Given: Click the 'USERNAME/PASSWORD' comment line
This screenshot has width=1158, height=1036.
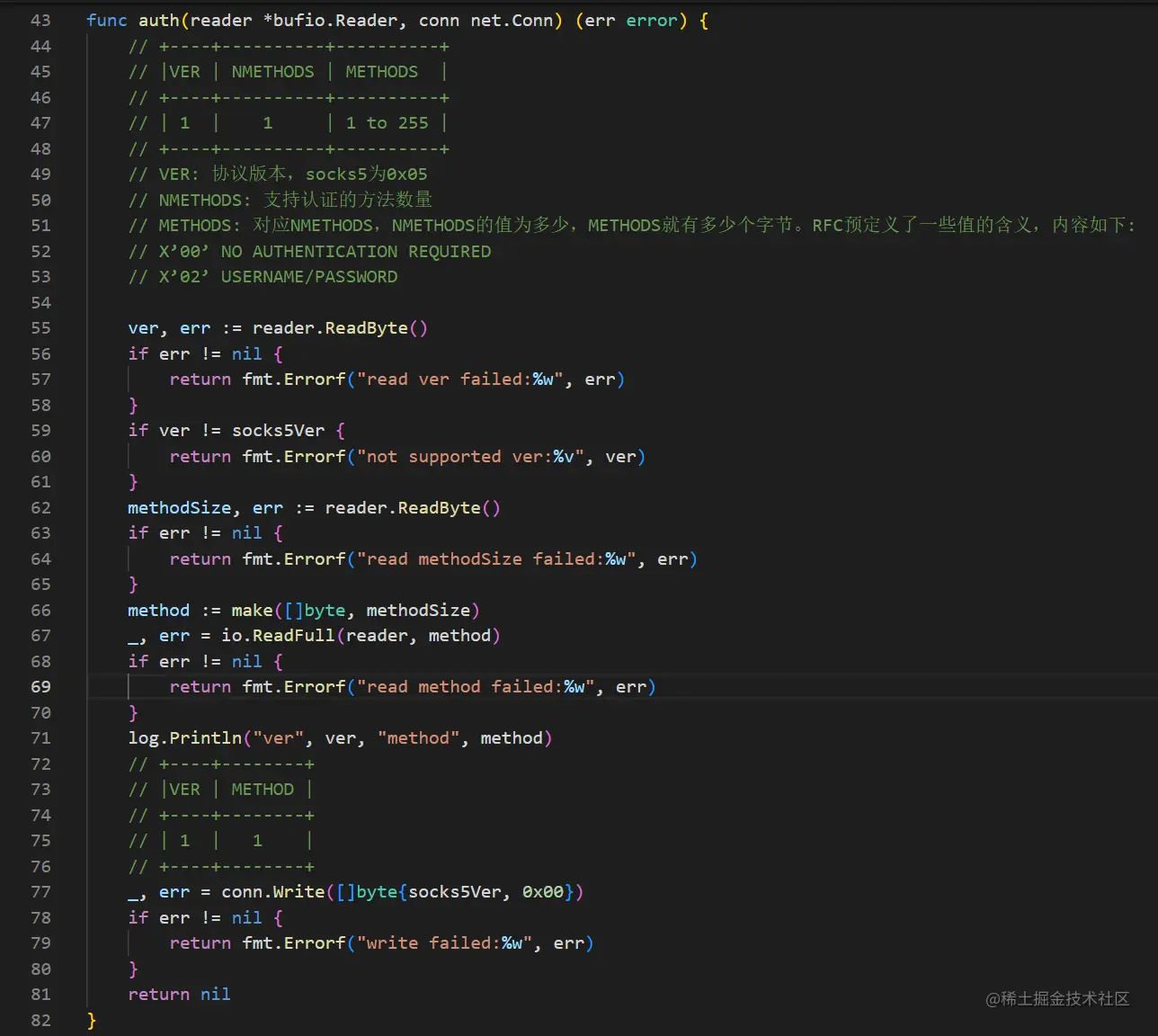Looking at the screenshot, I should pos(263,277).
